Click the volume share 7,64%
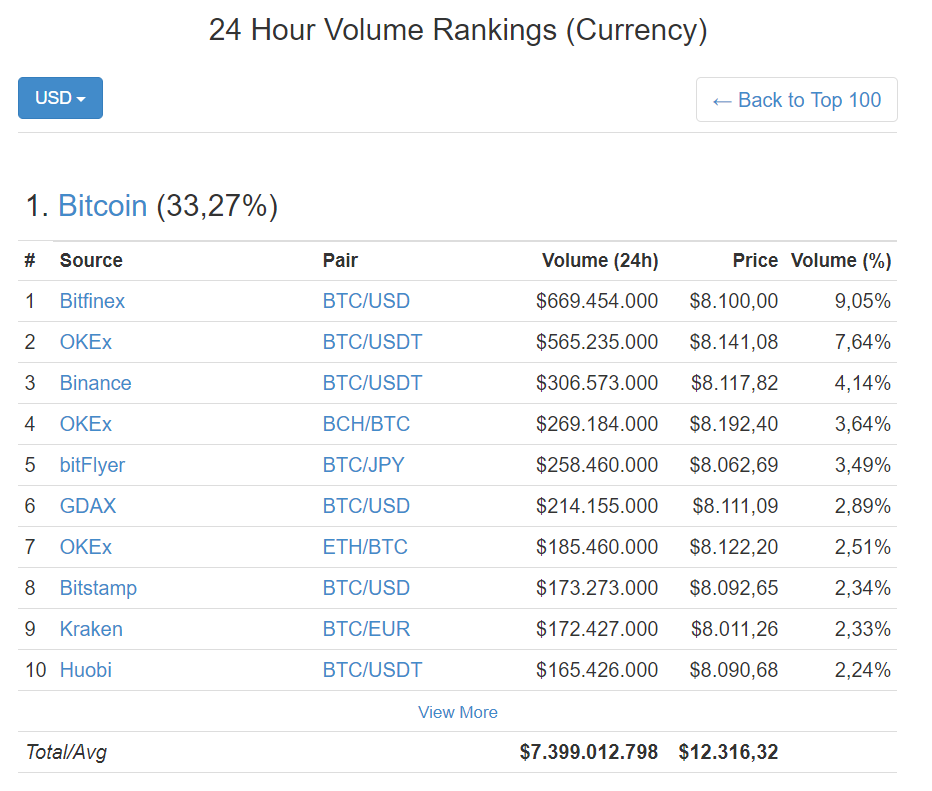932x791 pixels. (x=862, y=342)
